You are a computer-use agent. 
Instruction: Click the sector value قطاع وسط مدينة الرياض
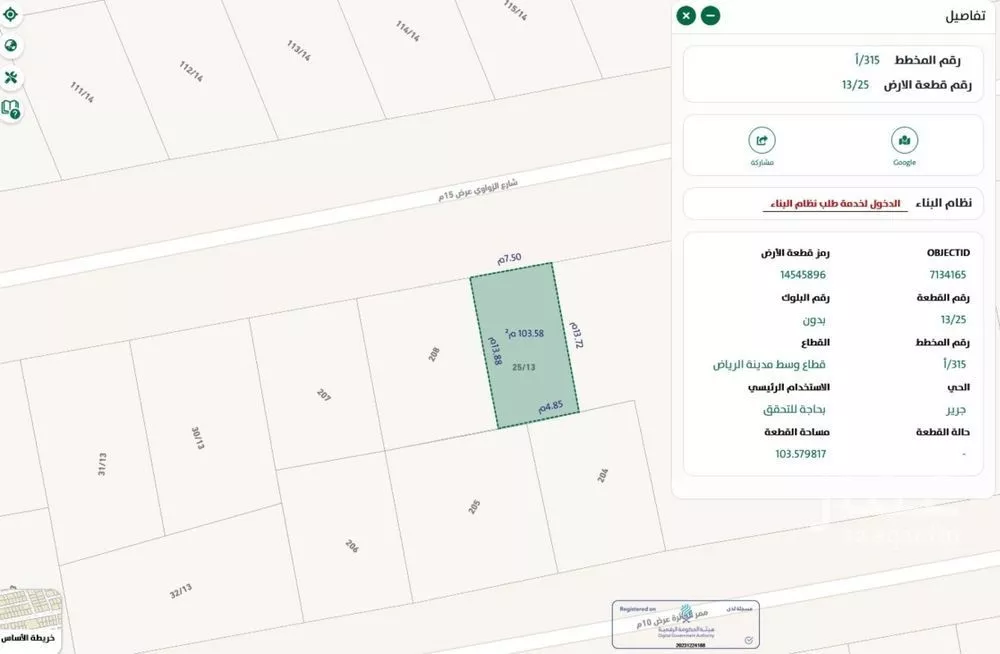click(x=769, y=364)
